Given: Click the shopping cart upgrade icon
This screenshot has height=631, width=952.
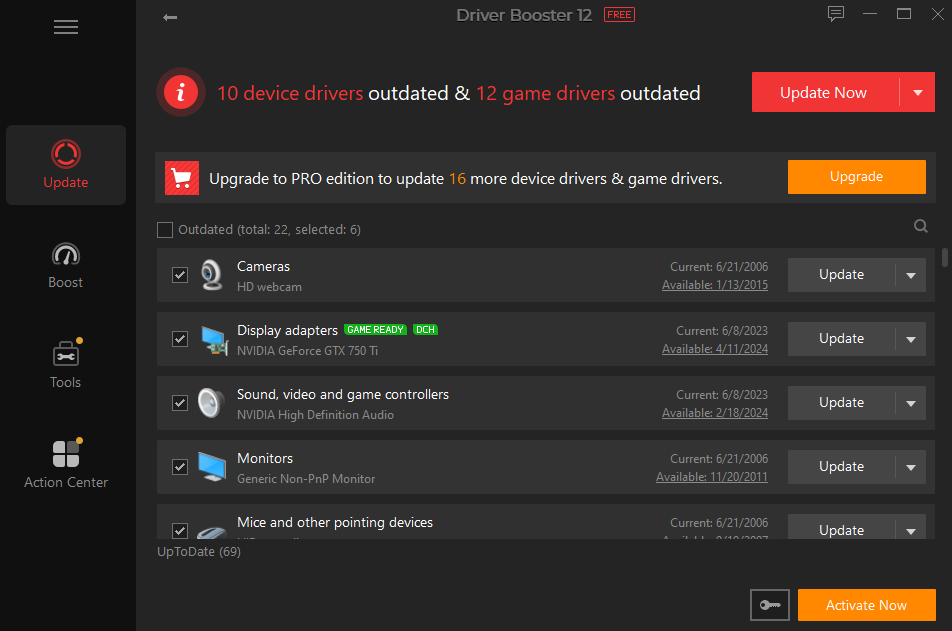Looking at the screenshot, I should tap(182, 178).
